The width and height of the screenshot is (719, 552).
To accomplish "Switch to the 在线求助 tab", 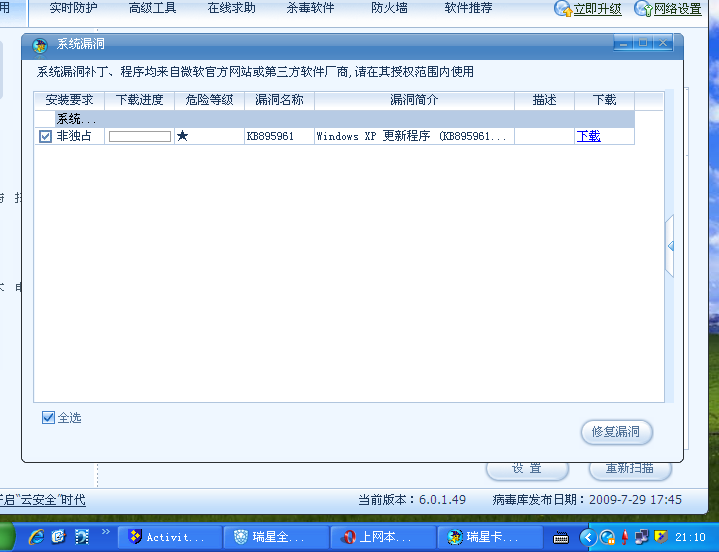I will pos(232,8).
